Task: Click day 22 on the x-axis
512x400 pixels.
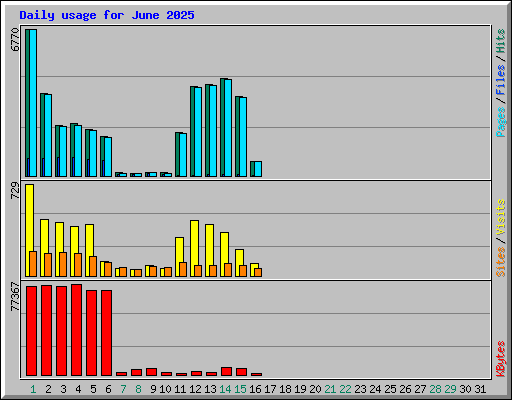Action: 345,389
